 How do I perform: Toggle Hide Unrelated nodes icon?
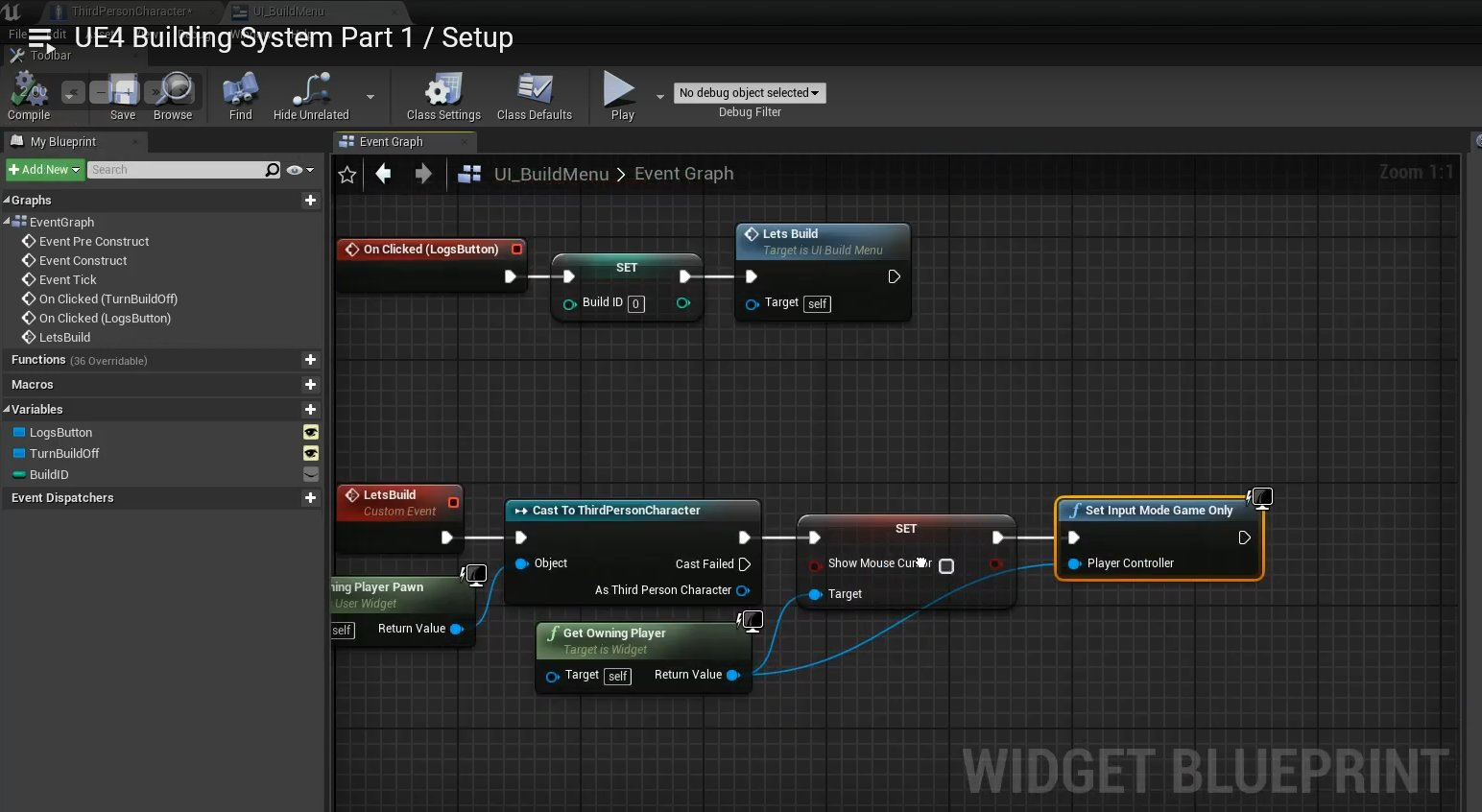[x=311, y=91]
